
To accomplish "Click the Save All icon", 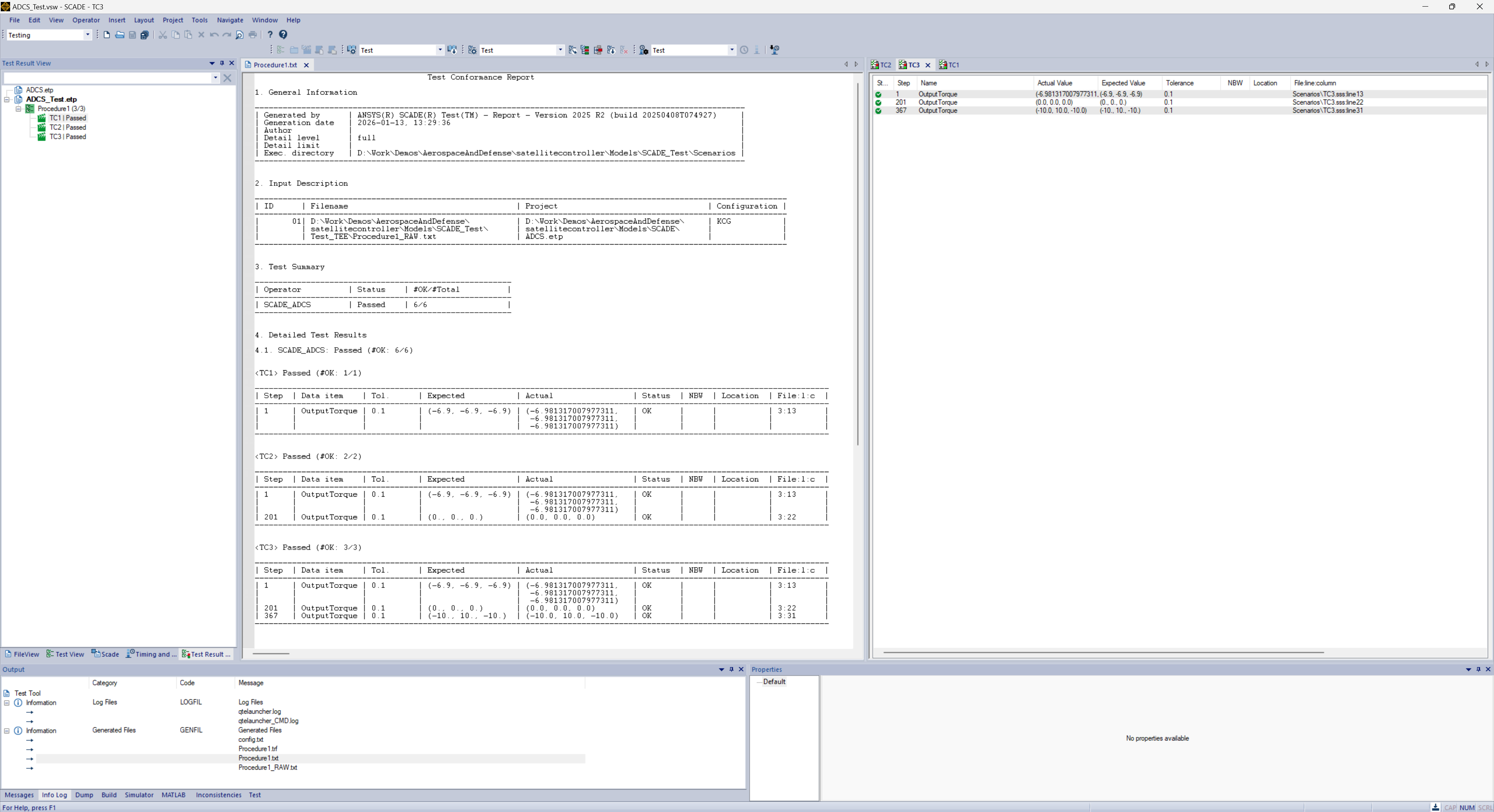I will [x=145, y=35].
